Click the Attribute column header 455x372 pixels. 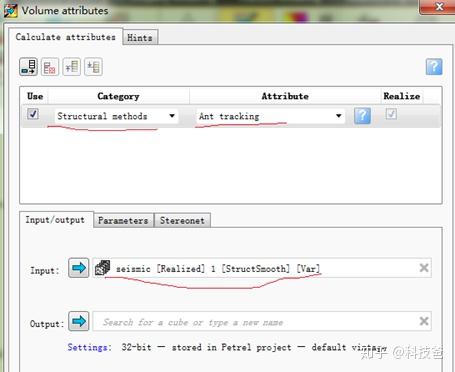[285, 96]
